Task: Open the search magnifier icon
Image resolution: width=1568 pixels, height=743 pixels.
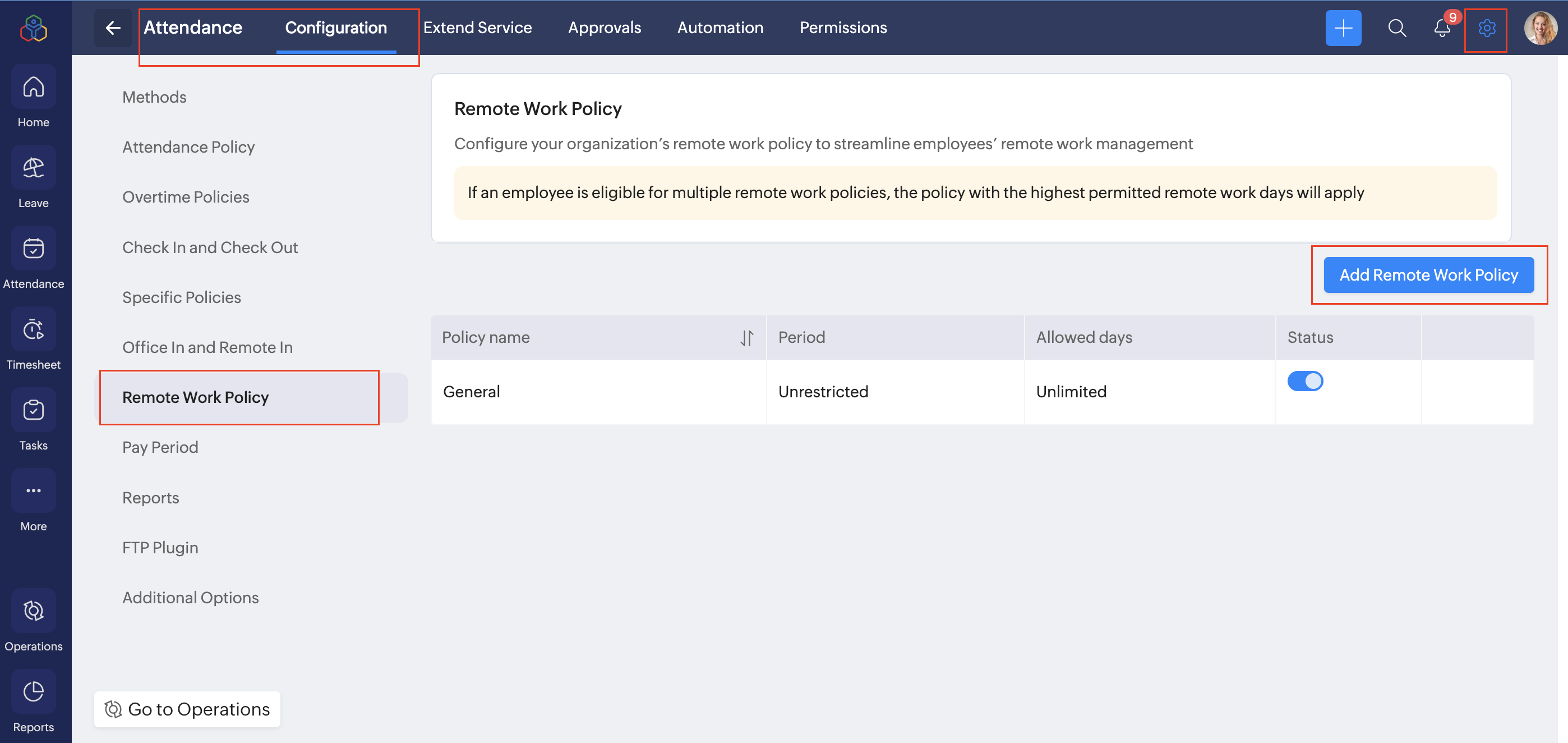Action: click(1396, 28)
